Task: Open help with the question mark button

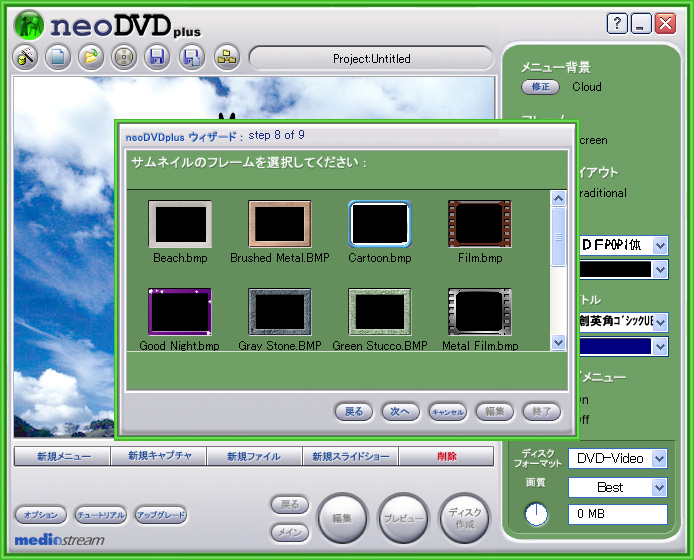Action: tap(617, 23)
